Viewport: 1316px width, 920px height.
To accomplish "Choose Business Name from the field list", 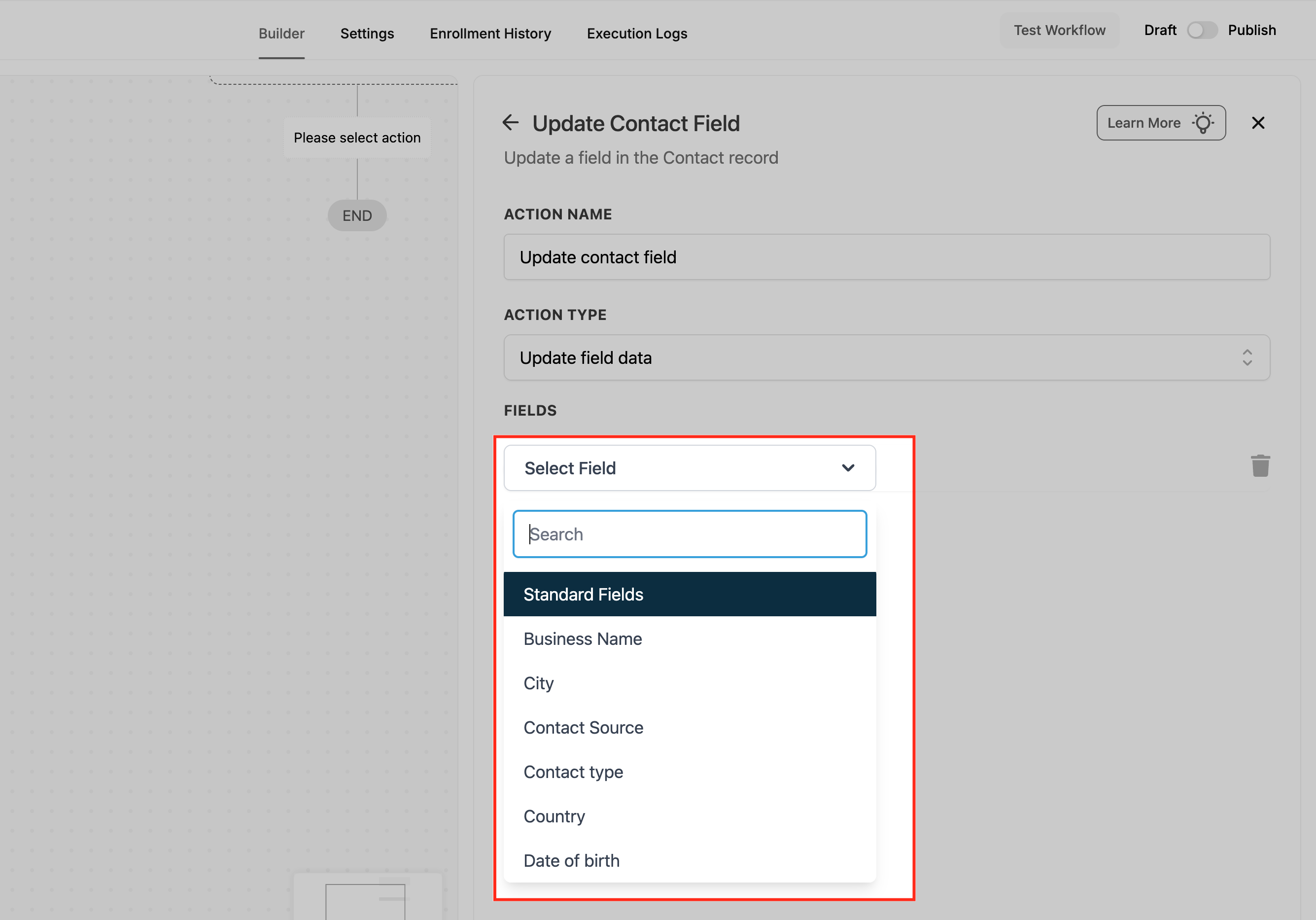I will point(582,638).
